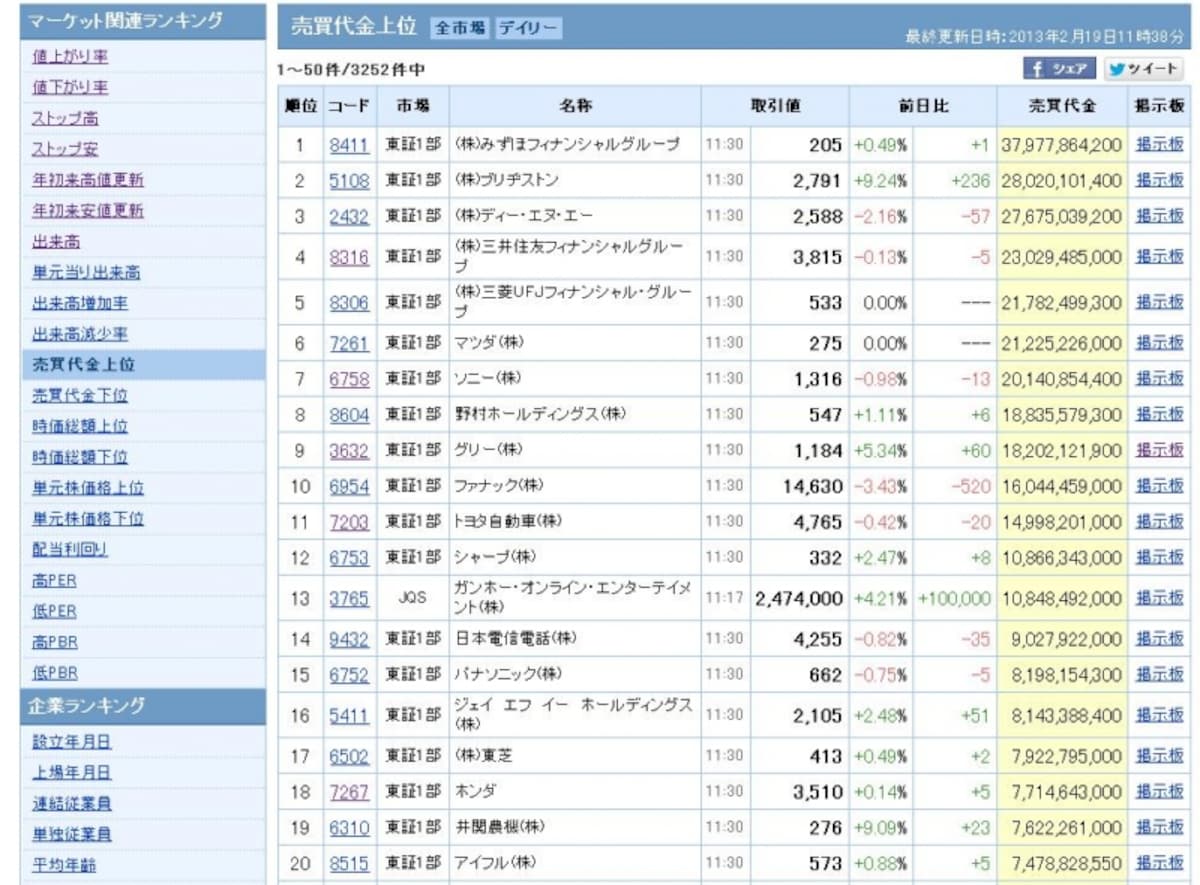
Task: Open stock code 8316 link
Action: (x=349, y=258)
